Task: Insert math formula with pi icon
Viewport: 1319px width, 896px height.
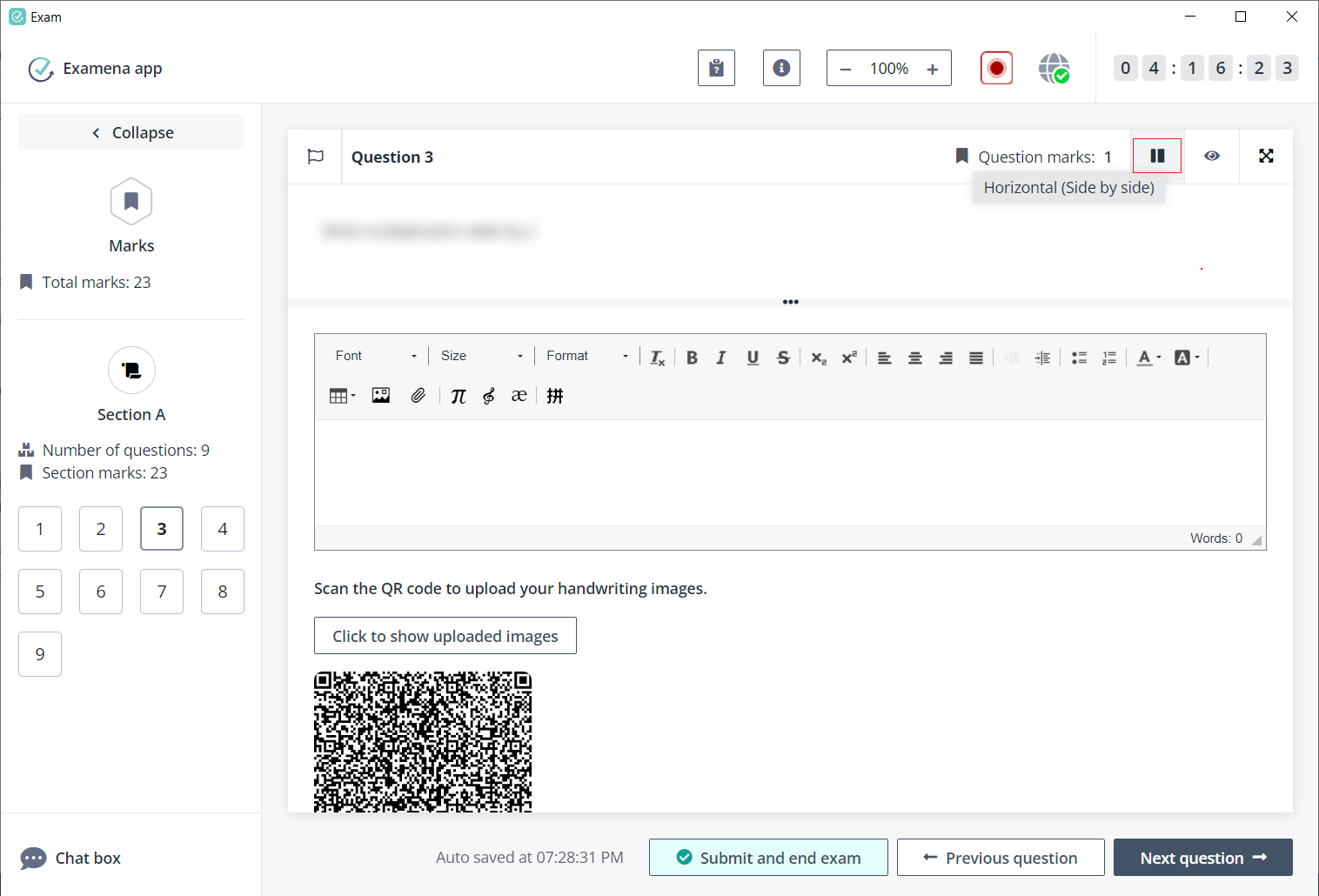Action: [459, 396]
